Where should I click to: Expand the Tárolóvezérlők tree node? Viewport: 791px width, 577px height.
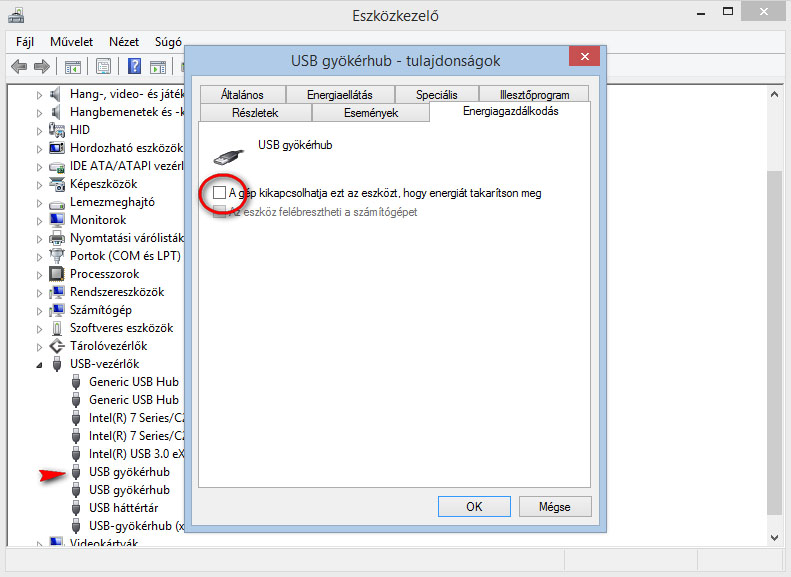(x=41, y=346)
